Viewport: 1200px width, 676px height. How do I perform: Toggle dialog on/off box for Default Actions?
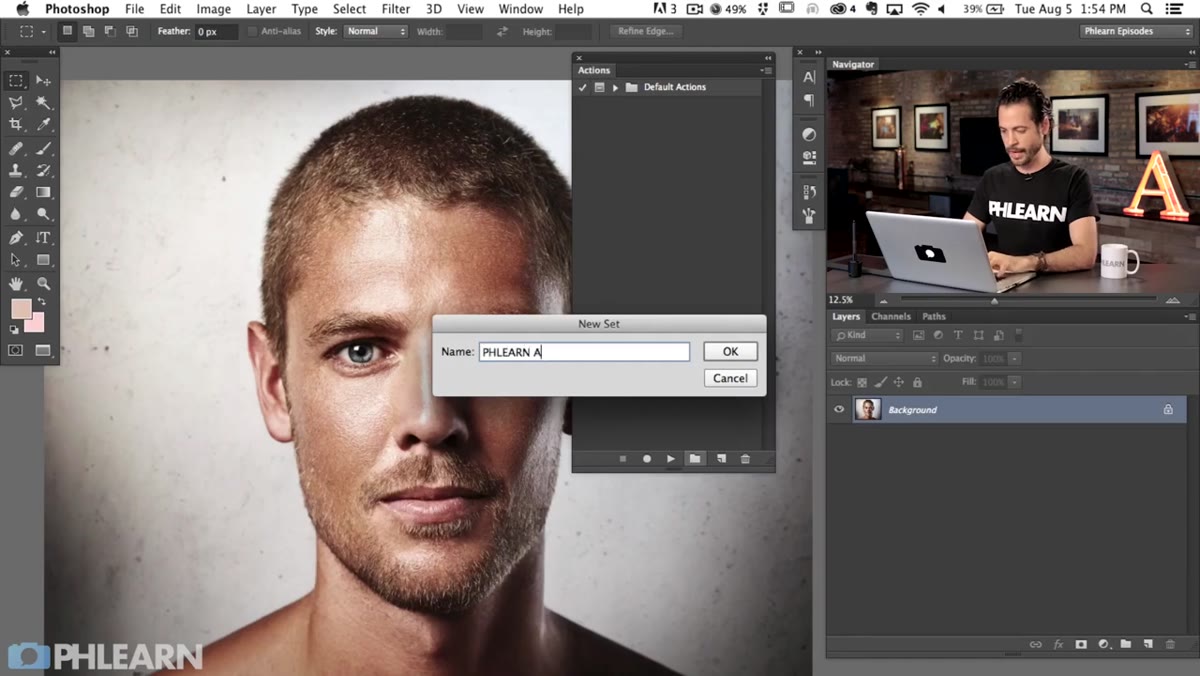click(x=599, y=88)
